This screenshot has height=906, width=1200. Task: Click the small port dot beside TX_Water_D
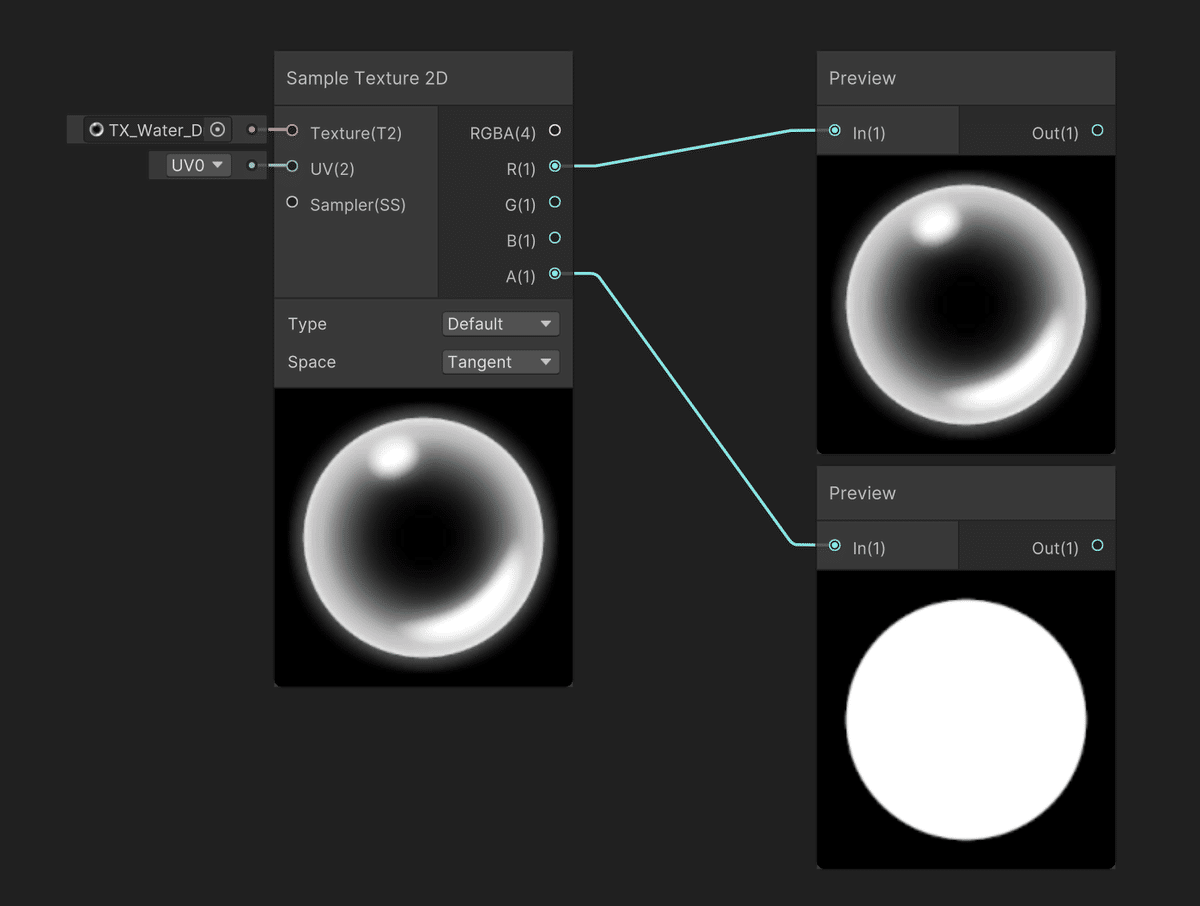click(x=251, y=130)
